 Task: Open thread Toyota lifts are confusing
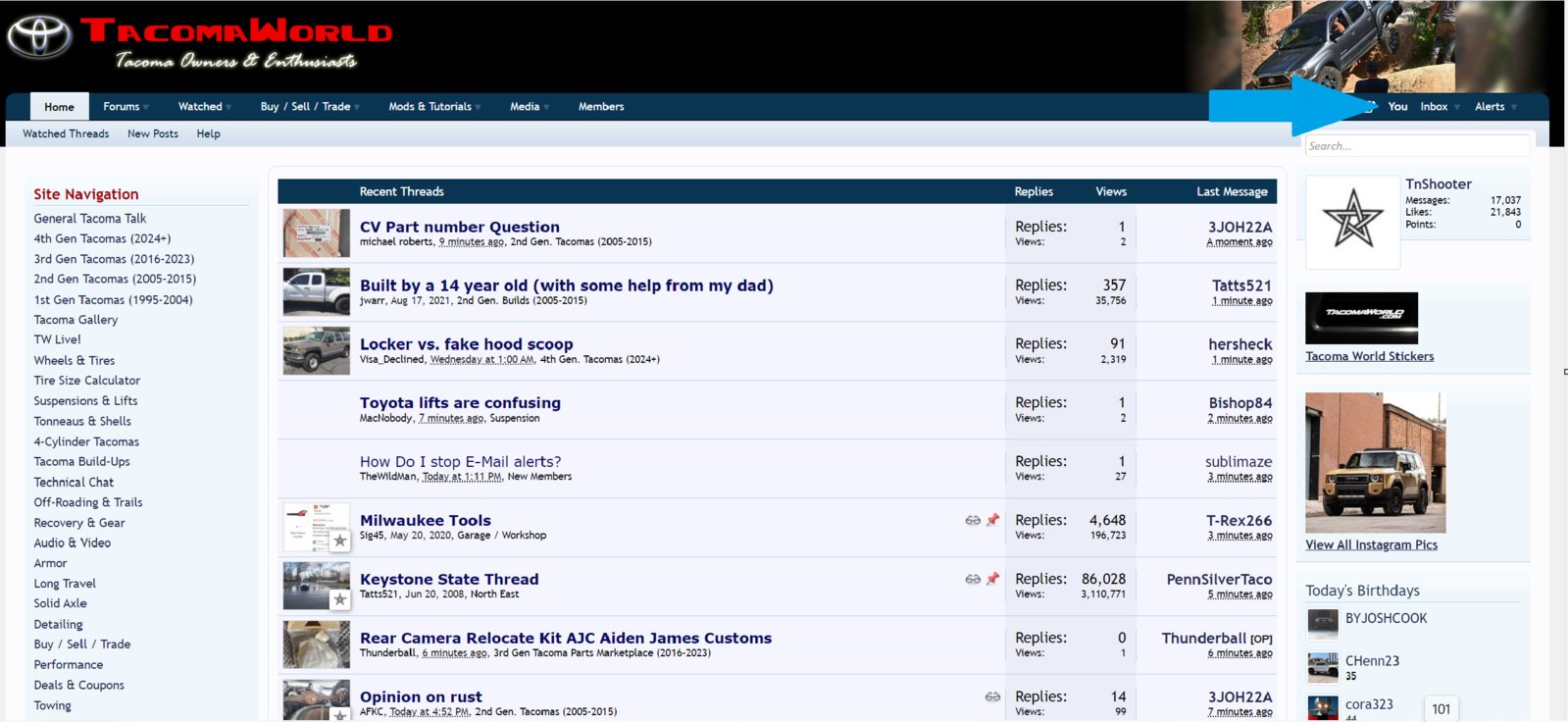coord(460,403)
